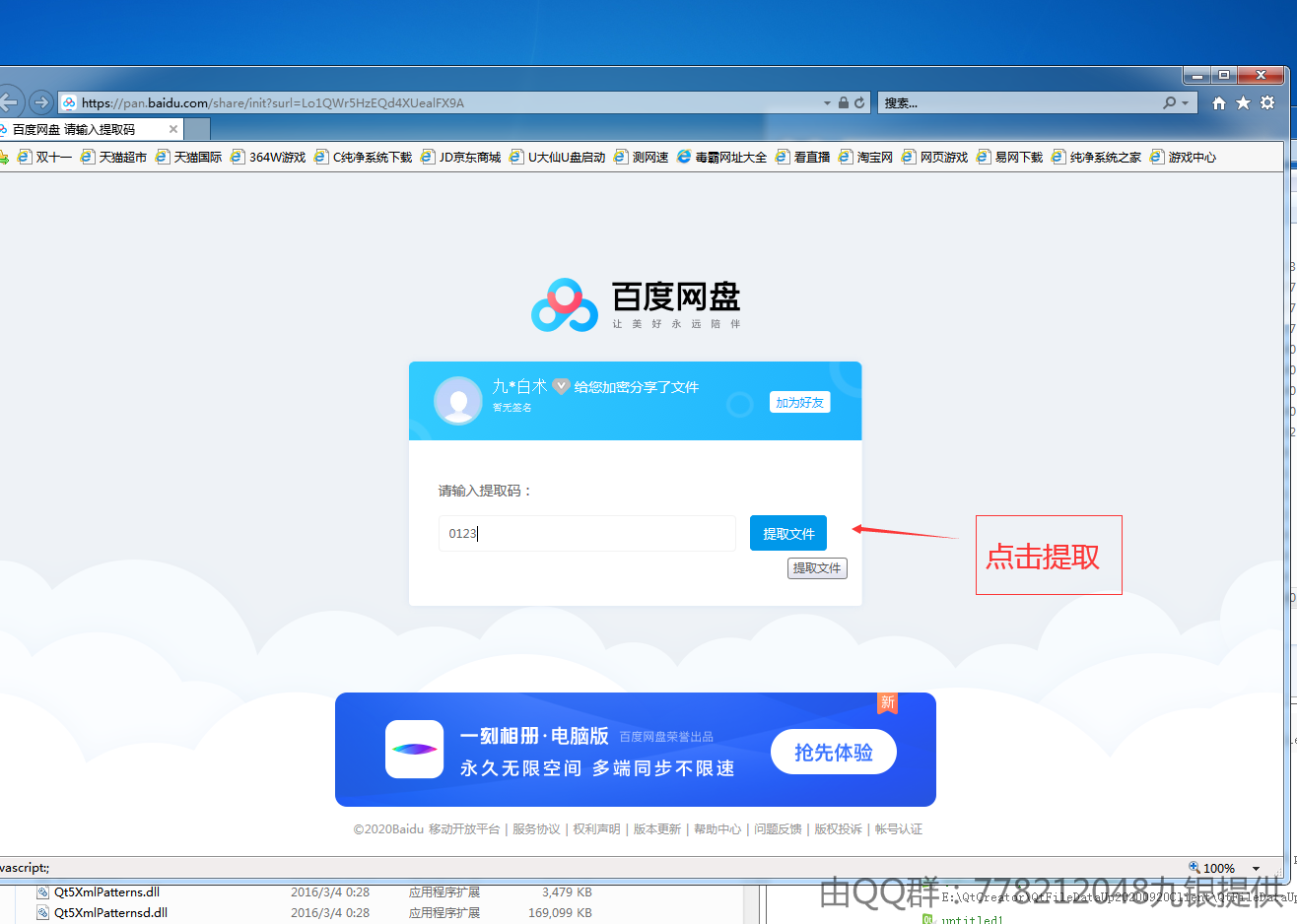Open the 双十一 favorites bookmark
Image resolution: width=1297 pixels, height=924 pixels.
click(x=44, y=157)
